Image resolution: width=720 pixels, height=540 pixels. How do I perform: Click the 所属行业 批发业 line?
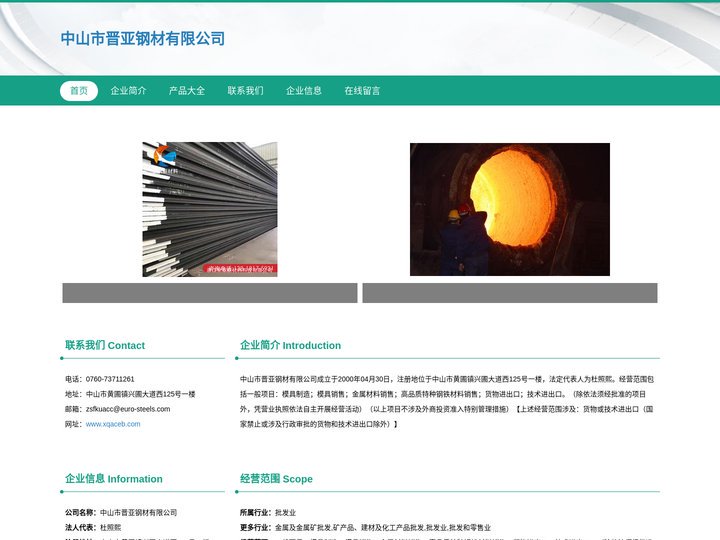click(268, 512)
